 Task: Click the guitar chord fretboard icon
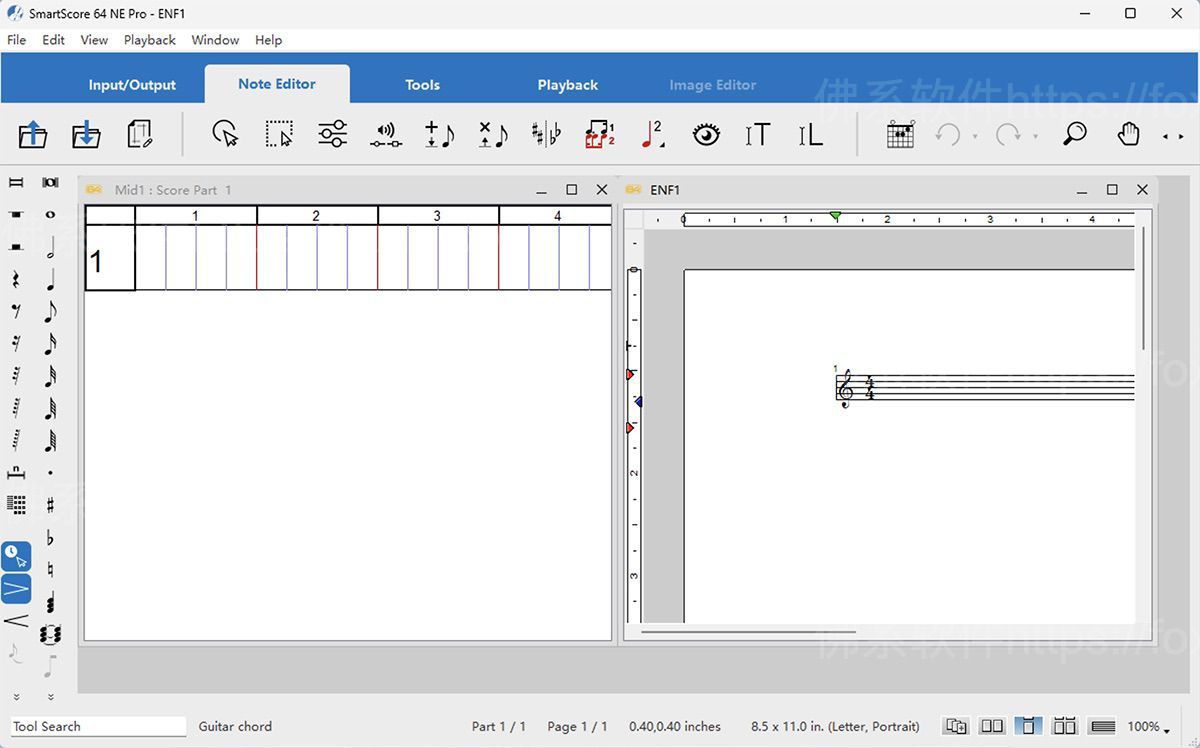(x=900, y=134)
